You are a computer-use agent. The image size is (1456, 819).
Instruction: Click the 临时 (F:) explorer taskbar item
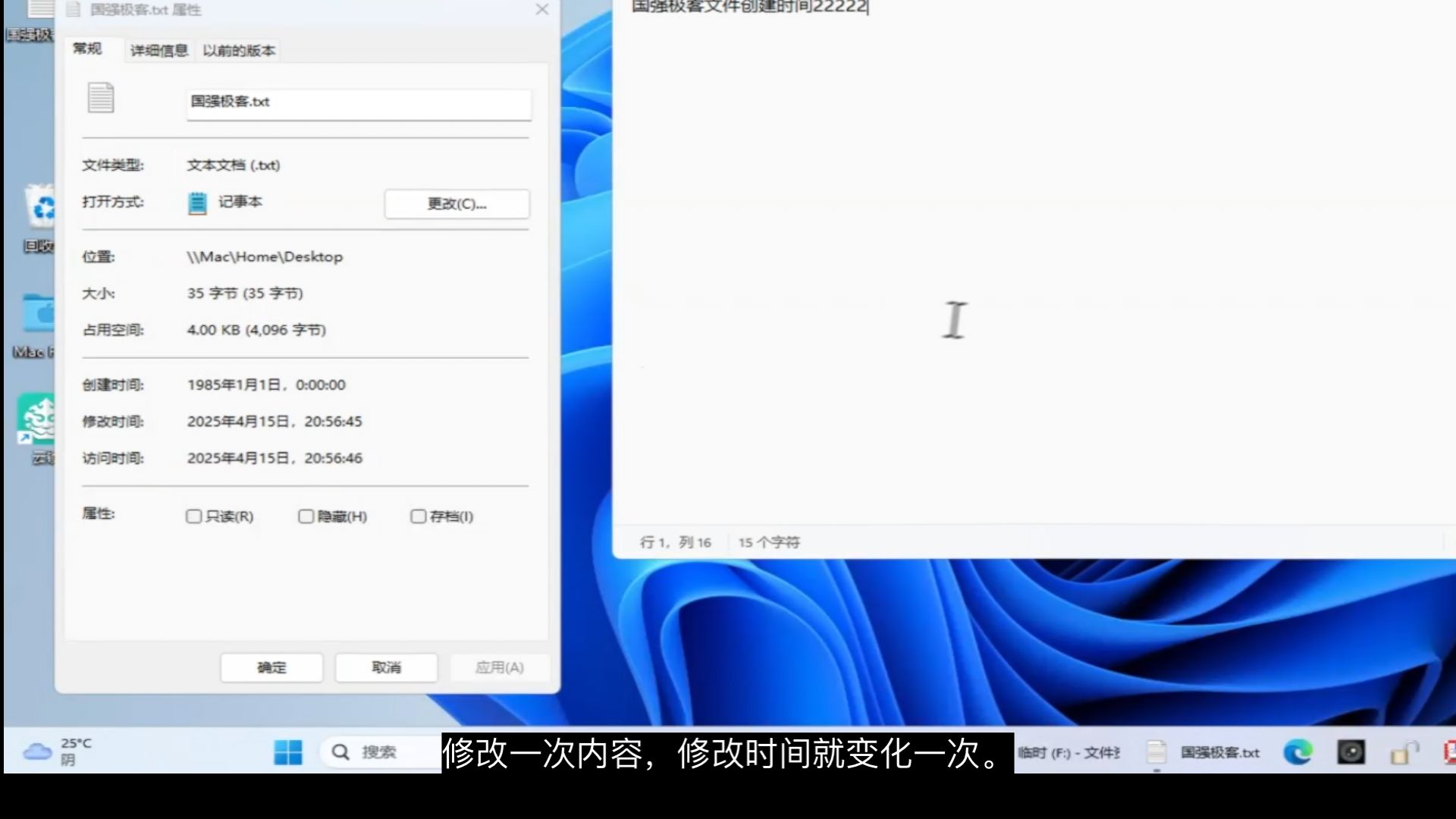click(x=1068, y=752)
